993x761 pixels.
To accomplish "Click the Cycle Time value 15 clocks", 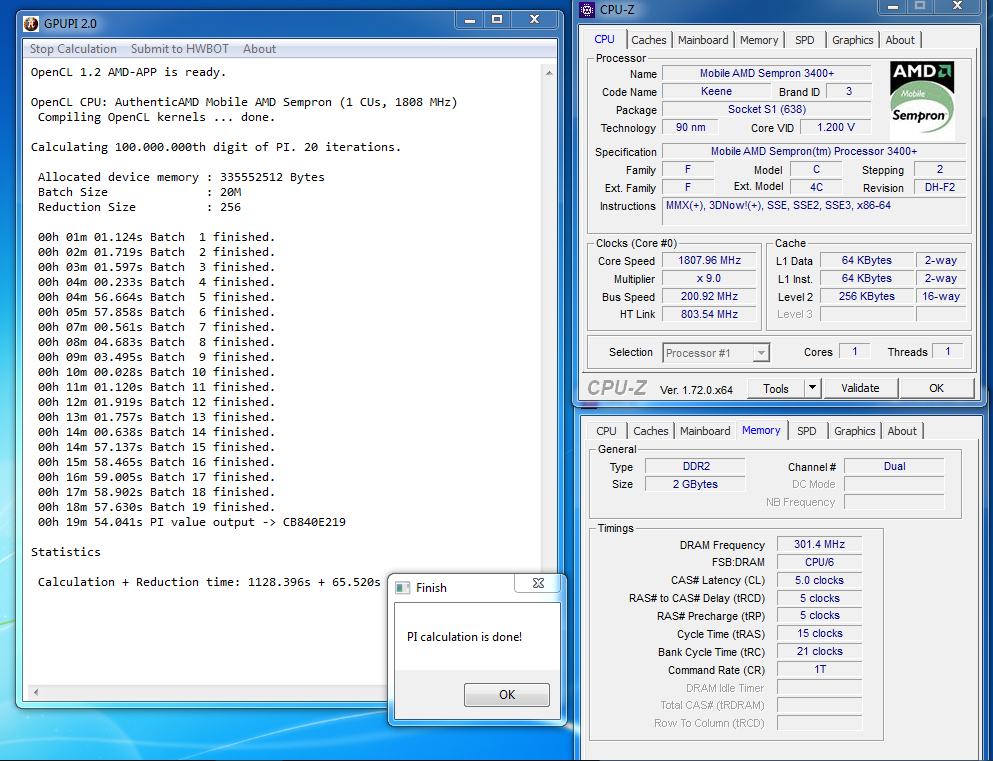I will coord(819,634).
